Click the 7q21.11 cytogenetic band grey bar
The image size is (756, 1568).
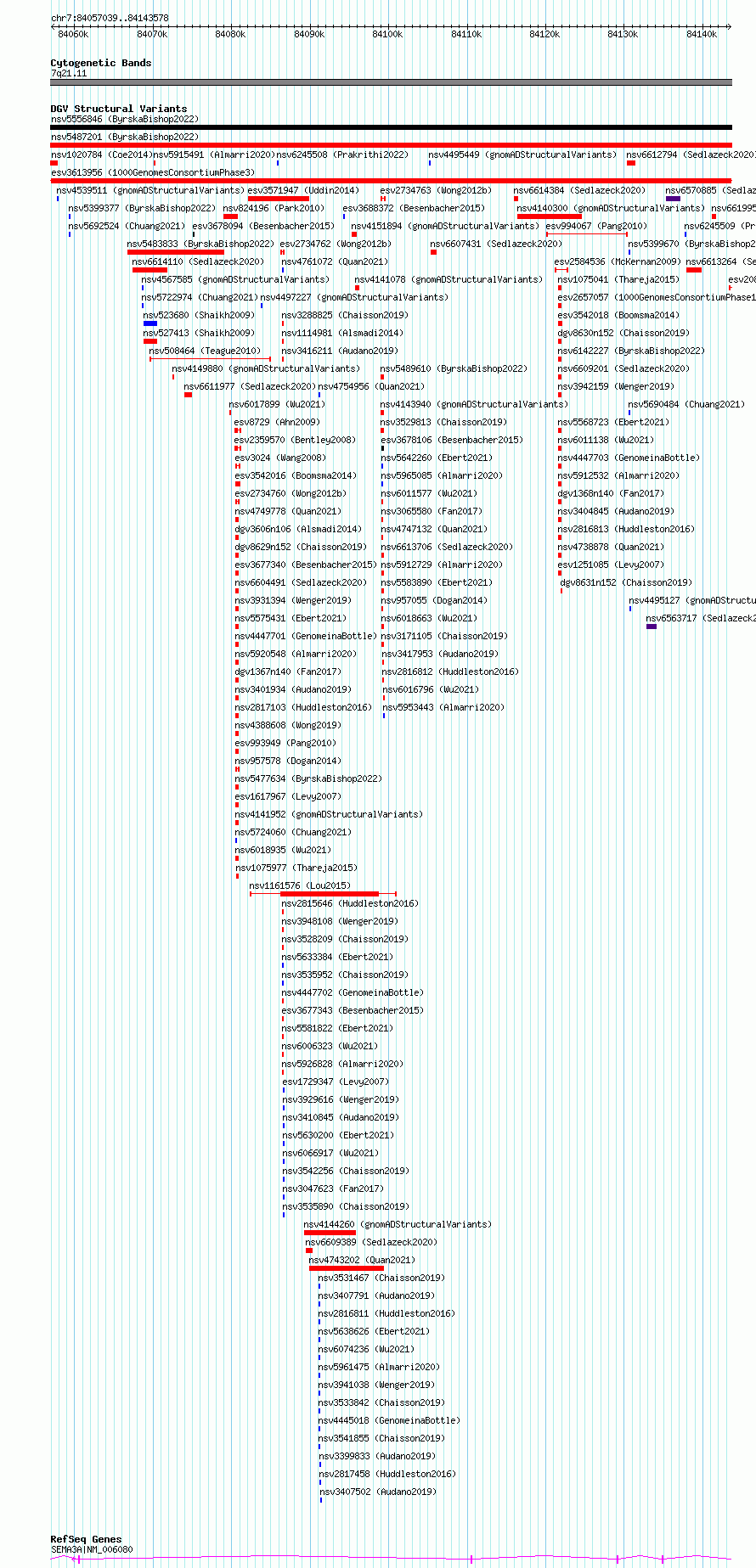click(391, 82)
